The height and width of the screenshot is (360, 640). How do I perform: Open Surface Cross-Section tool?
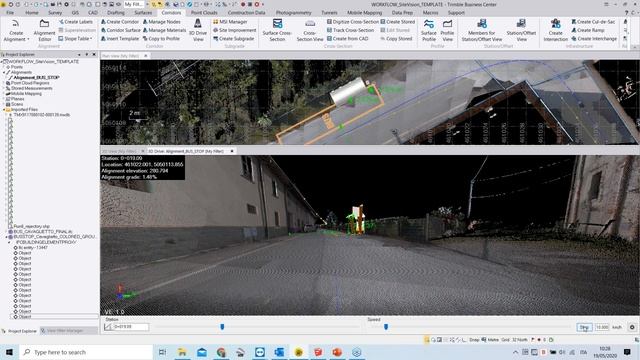(x=277, y=30)
